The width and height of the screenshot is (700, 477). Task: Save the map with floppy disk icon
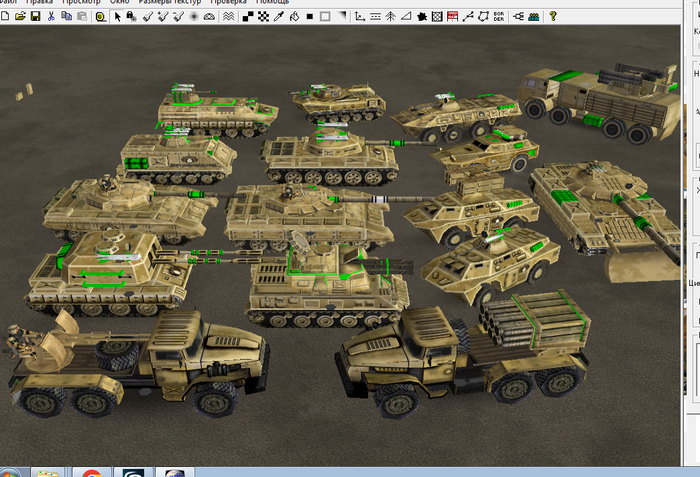click(36, 17)
